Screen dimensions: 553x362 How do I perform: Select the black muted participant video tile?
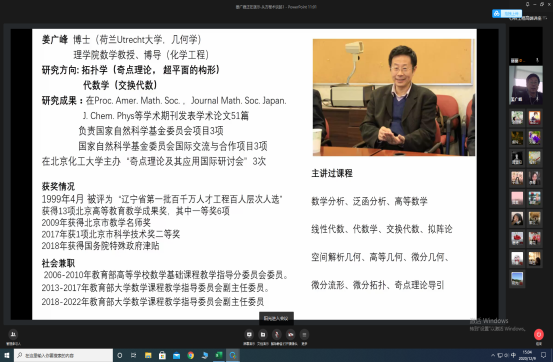[525, 46]
